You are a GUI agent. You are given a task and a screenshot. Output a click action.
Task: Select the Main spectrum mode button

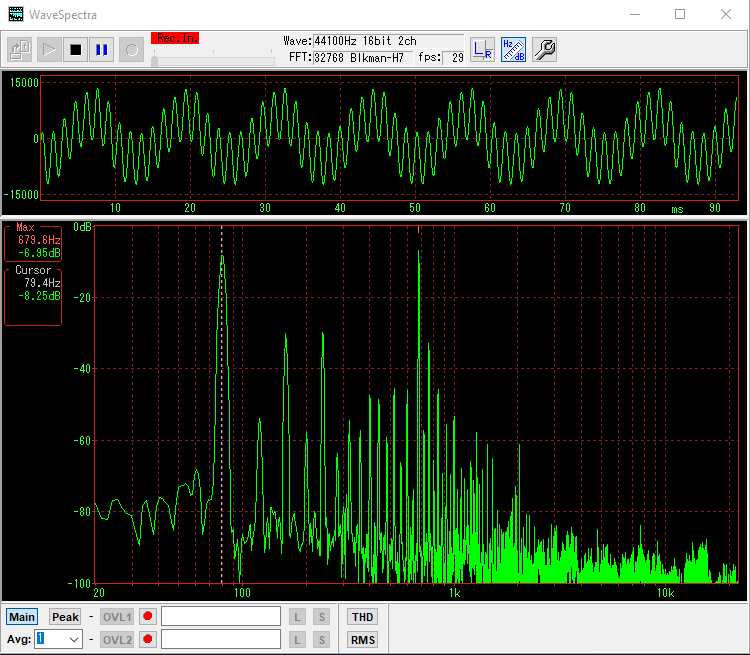(22, 617)
